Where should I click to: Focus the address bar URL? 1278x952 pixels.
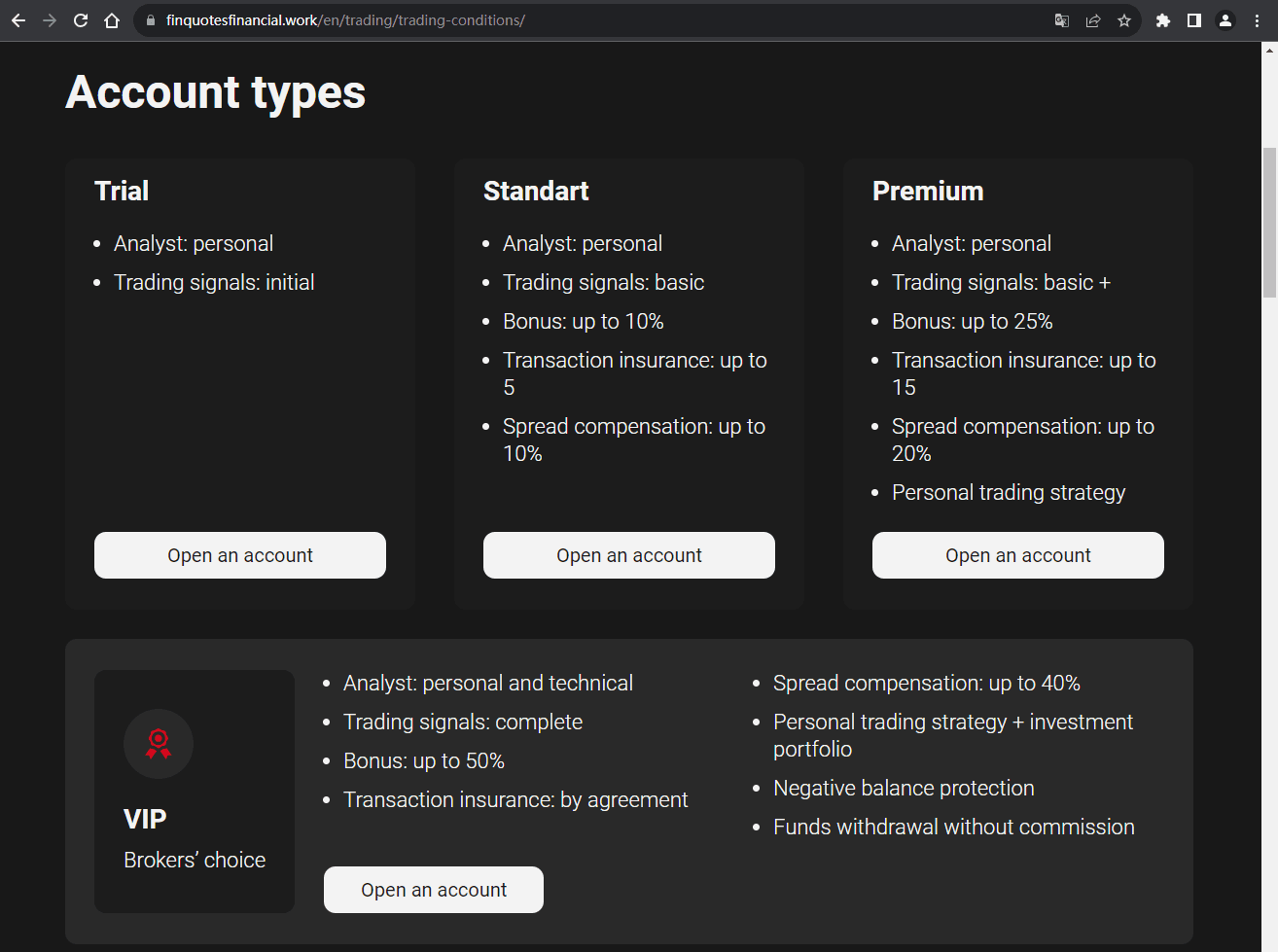click(603, 20)
